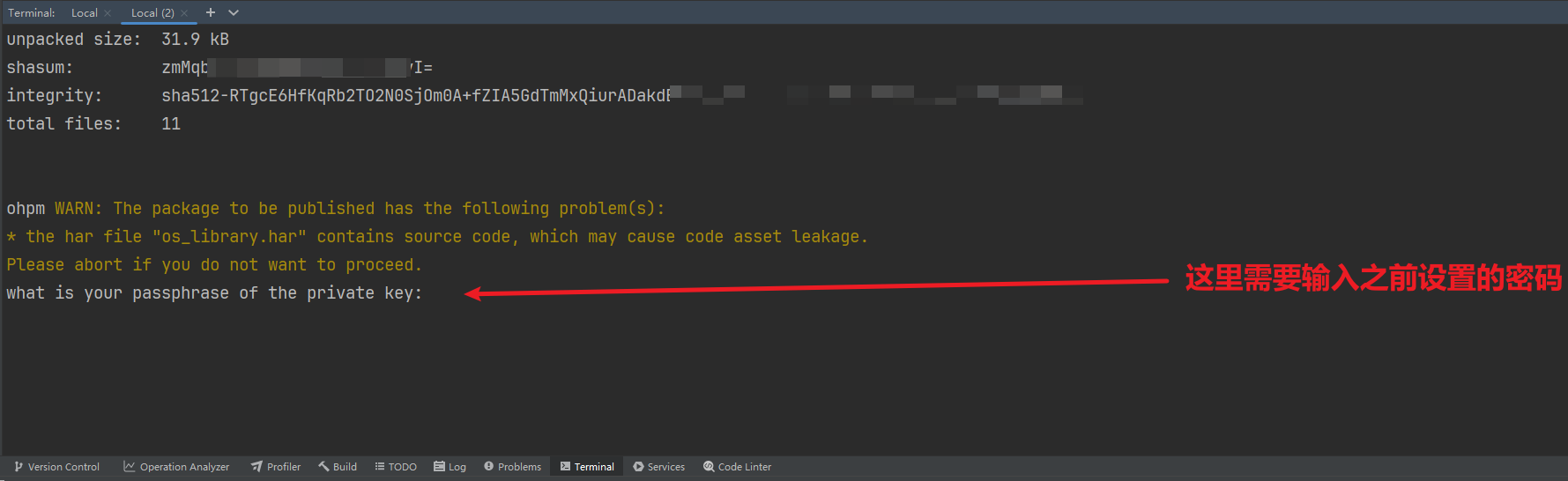Select the Local (2) terminal tab
The image size is (1568, 481).
coord(152,12)
